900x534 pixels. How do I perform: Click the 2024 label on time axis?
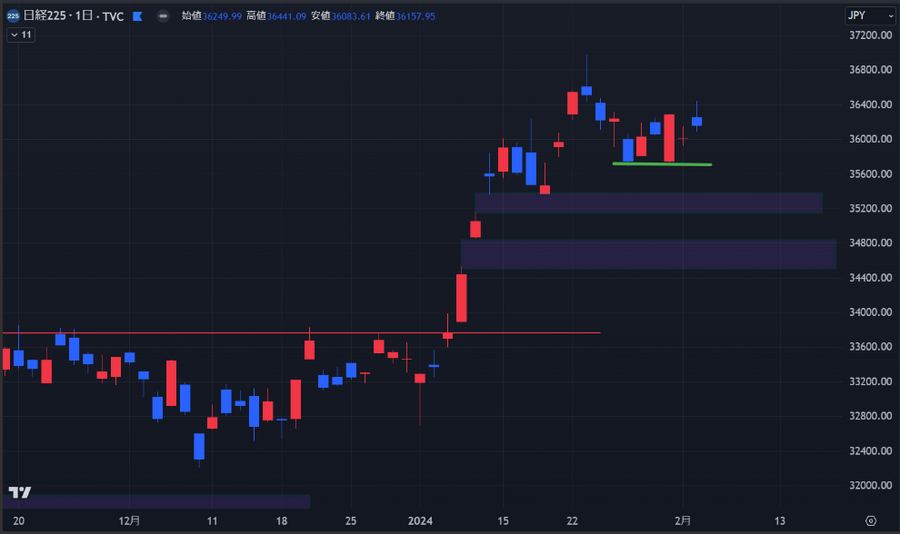(421, 521)
